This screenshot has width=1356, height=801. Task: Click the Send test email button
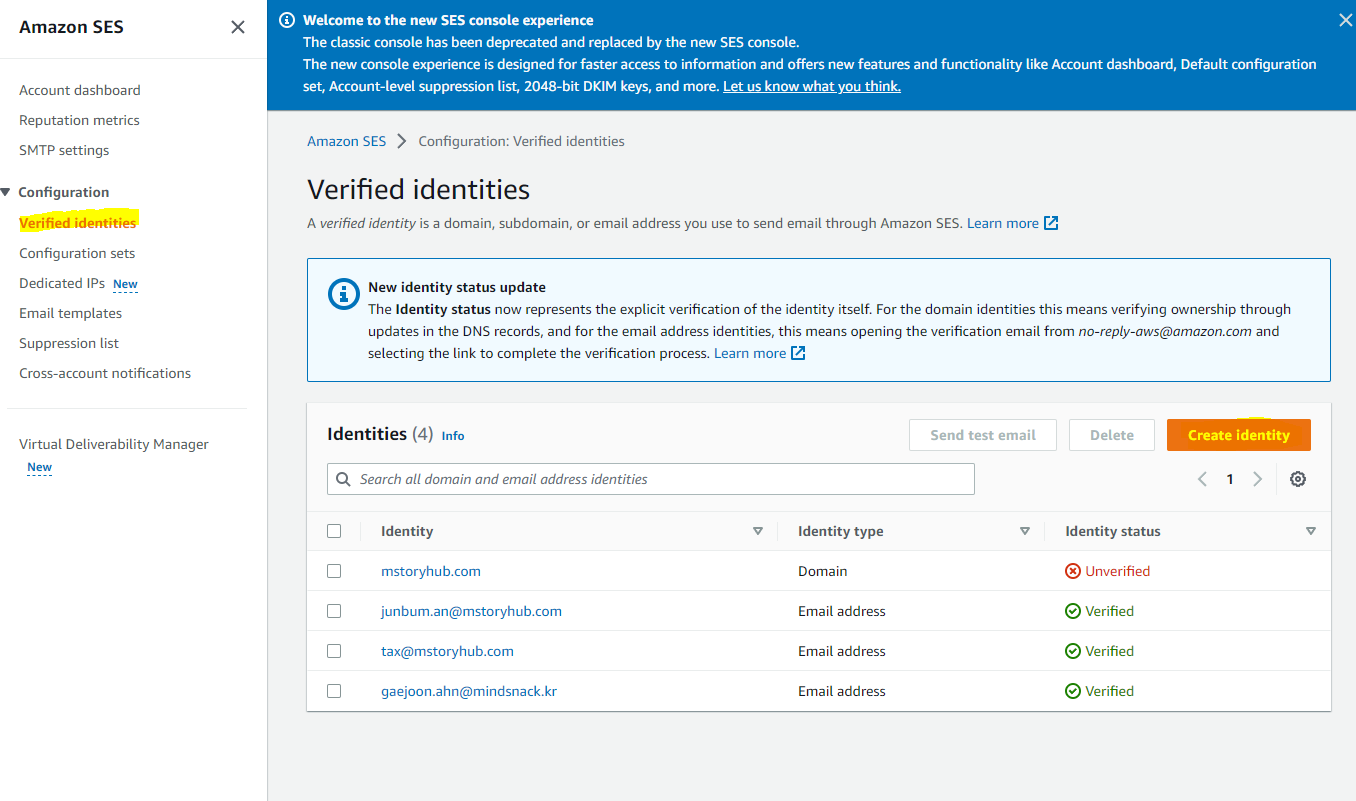(983, 435)
